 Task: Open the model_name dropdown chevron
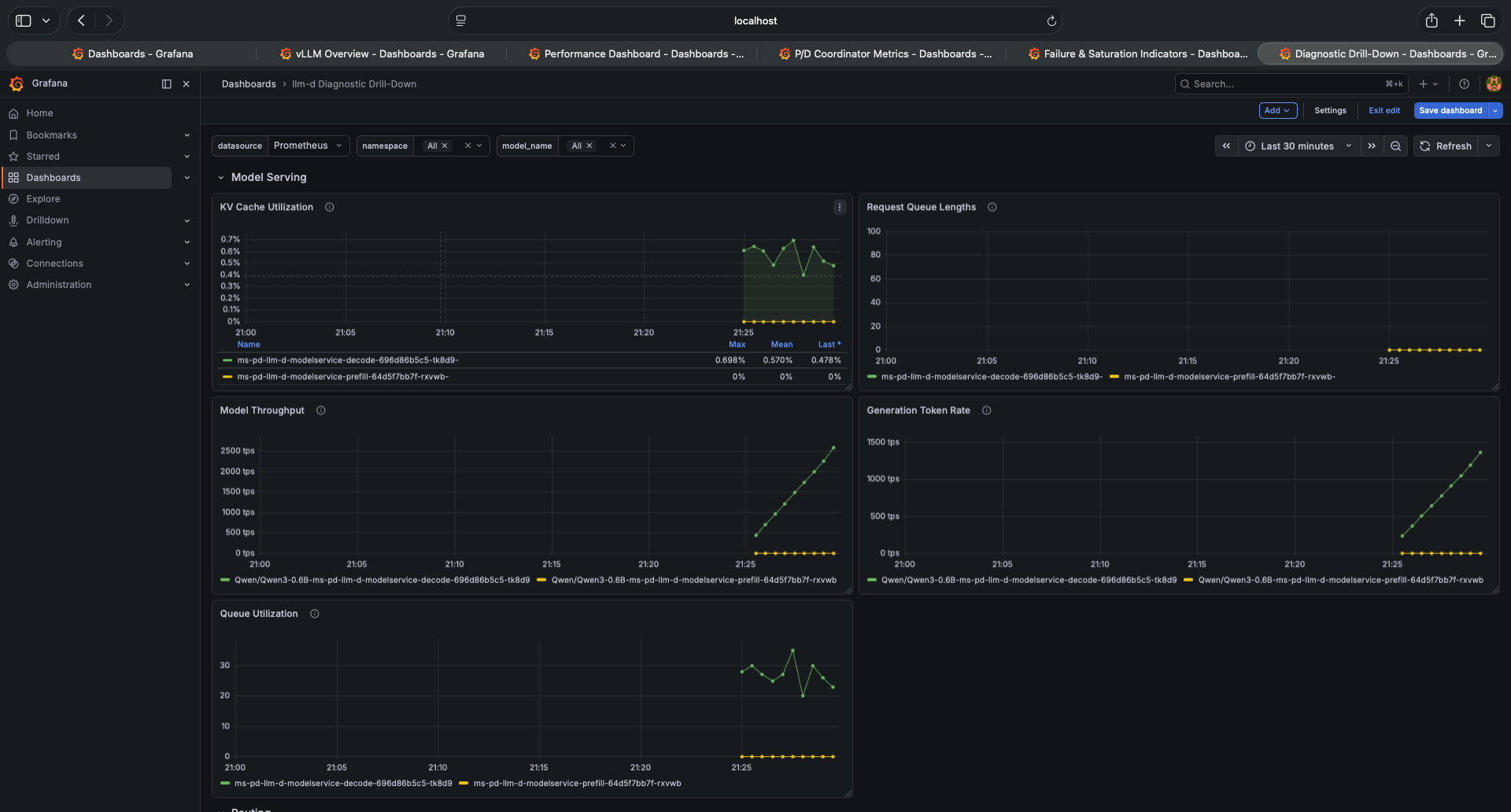click(623, 146)
